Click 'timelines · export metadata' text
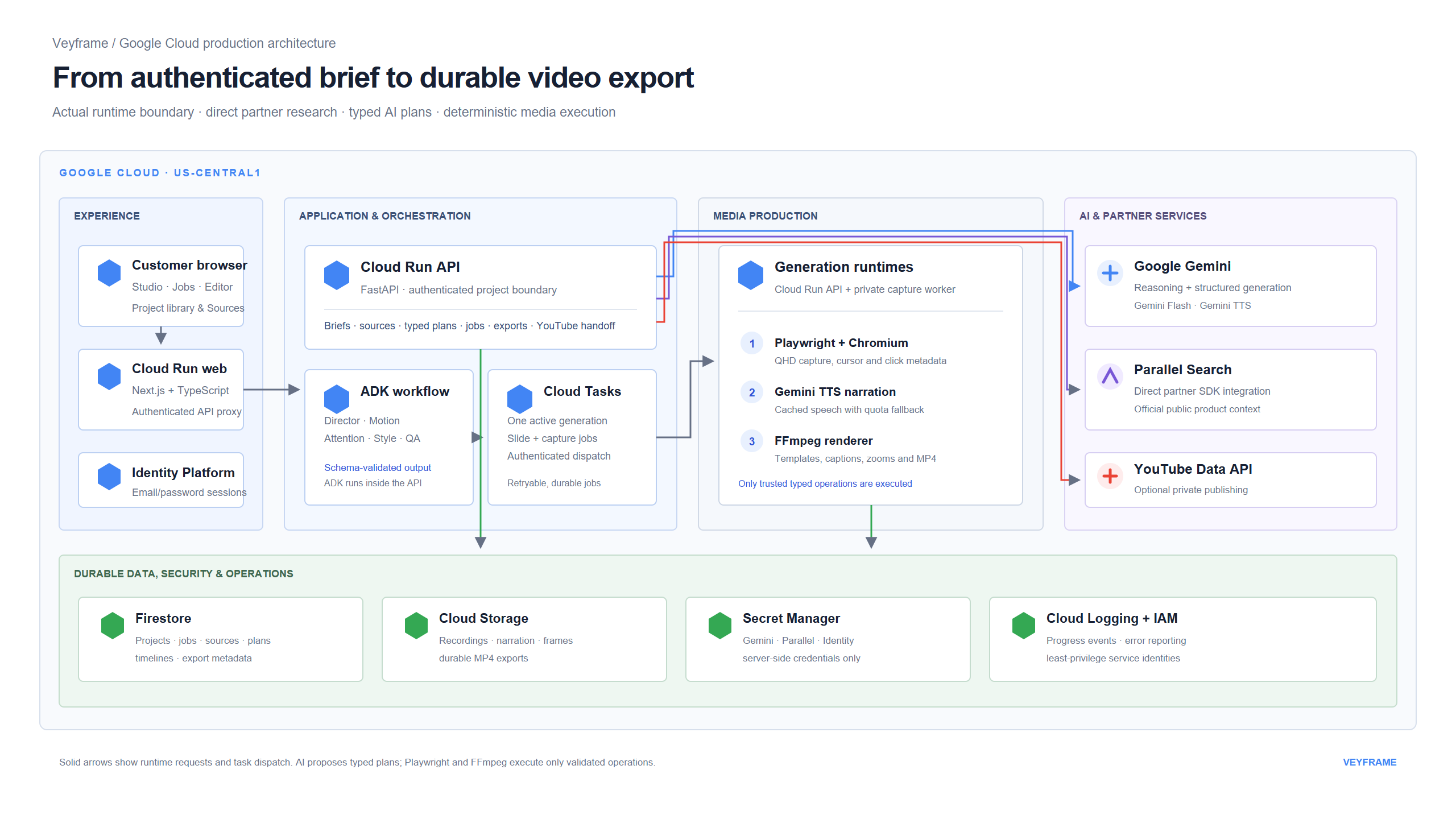This screenshot has width=1456, height=819. [193, 658]
